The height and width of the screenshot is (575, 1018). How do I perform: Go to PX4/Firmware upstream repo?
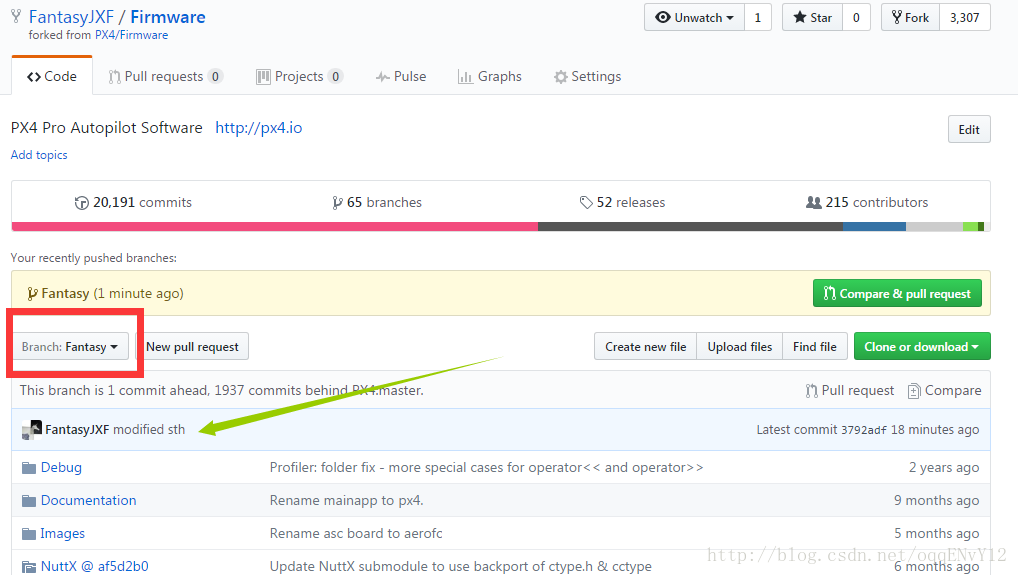click(x=131, y=35)
